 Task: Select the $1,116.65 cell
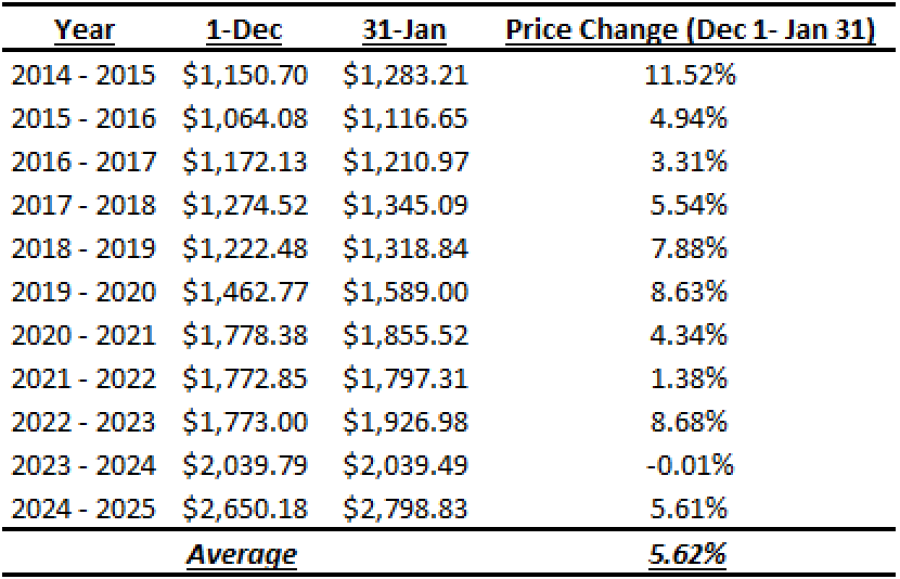tap(404, 118)
